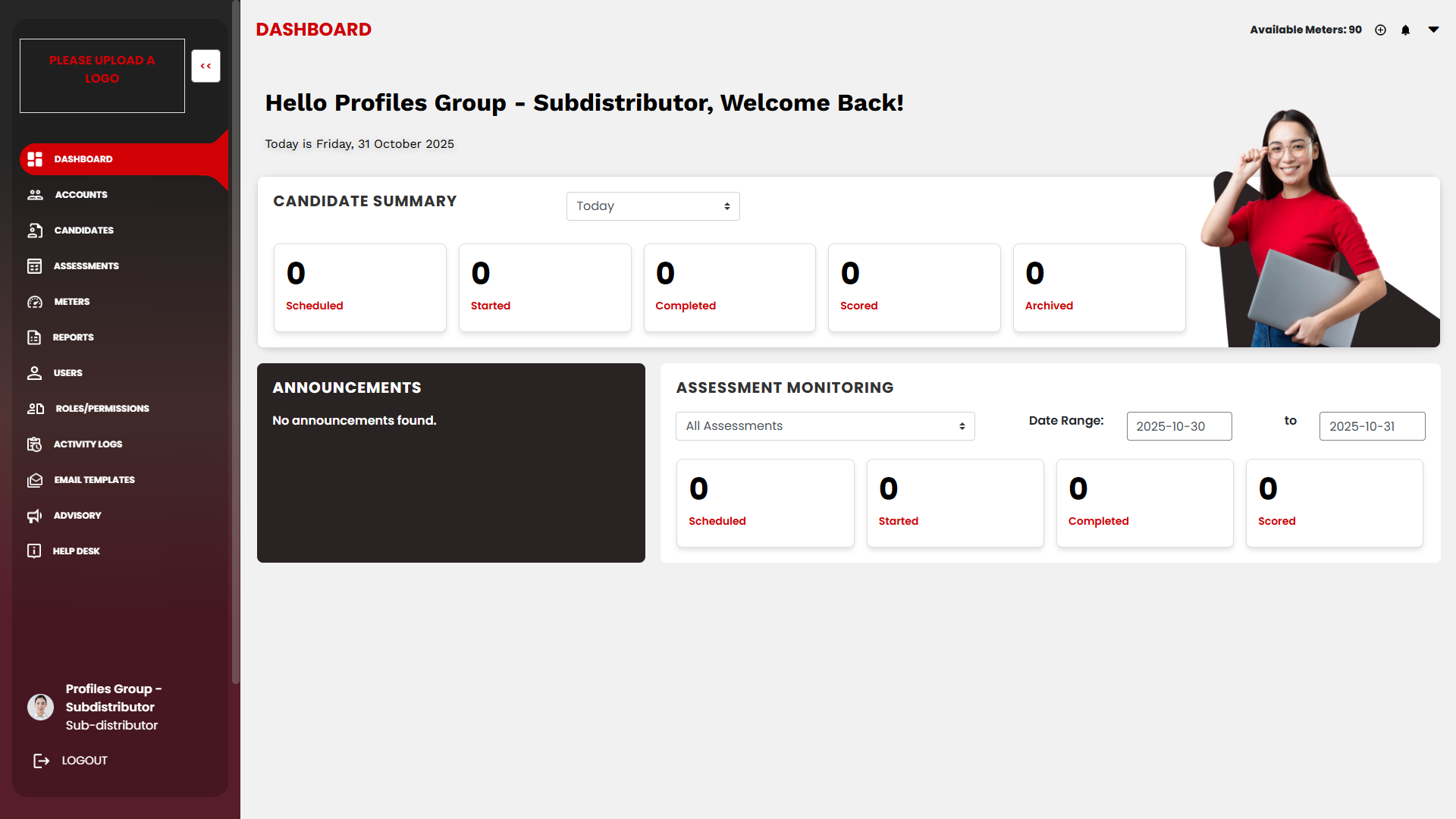
Task: Open the Today period dropdown
Action: pyautogui.click(x=652, y=206)
